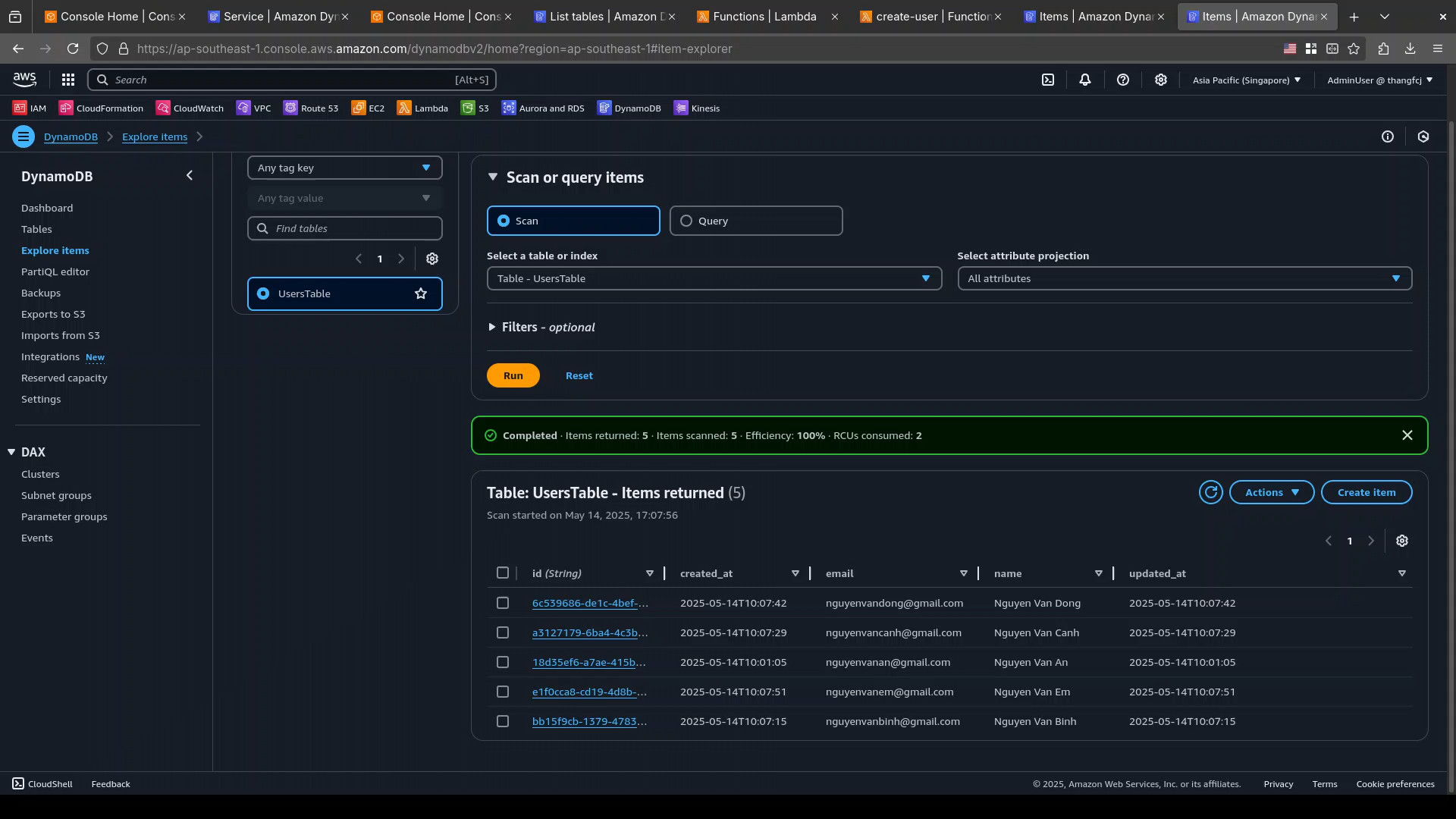This screenshot has height=819, width=1456.
Task: Reset the scan settings
Action: coord(579,375)
